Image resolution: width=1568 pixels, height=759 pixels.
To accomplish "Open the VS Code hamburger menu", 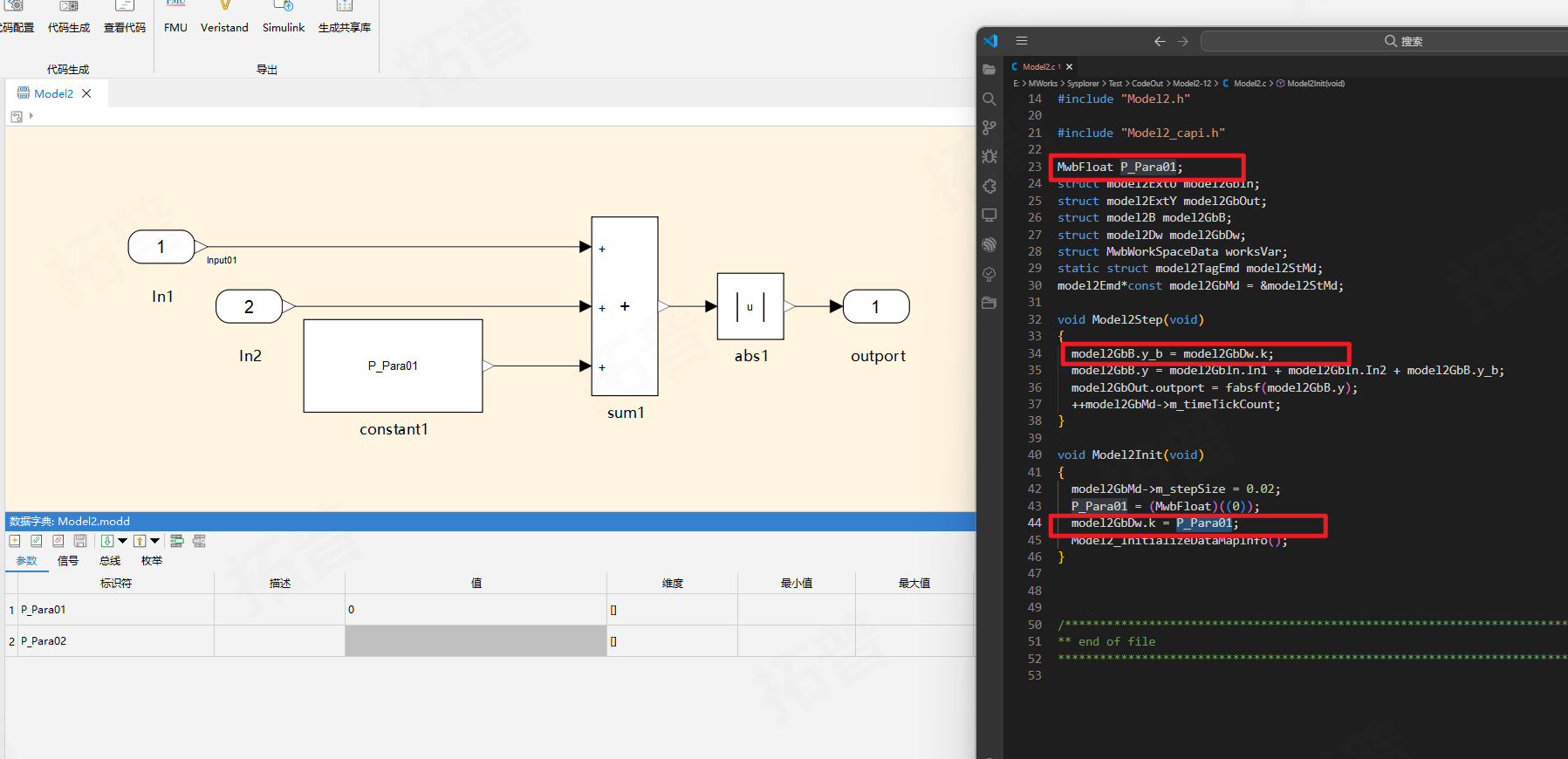I will pyautogui.click(x=1022, y=41).
